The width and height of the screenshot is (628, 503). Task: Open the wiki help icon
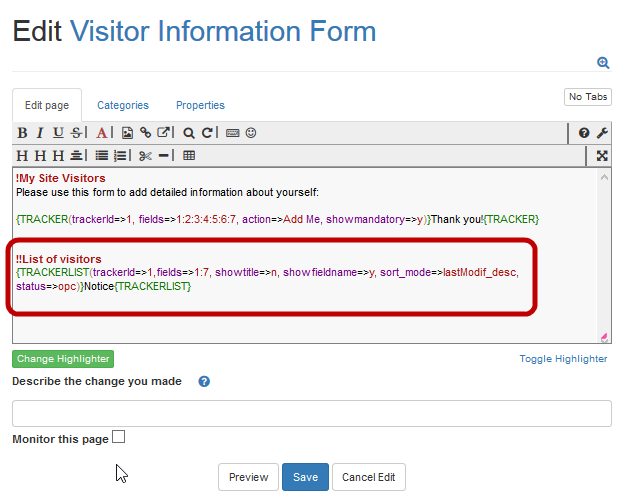(584, 132)
